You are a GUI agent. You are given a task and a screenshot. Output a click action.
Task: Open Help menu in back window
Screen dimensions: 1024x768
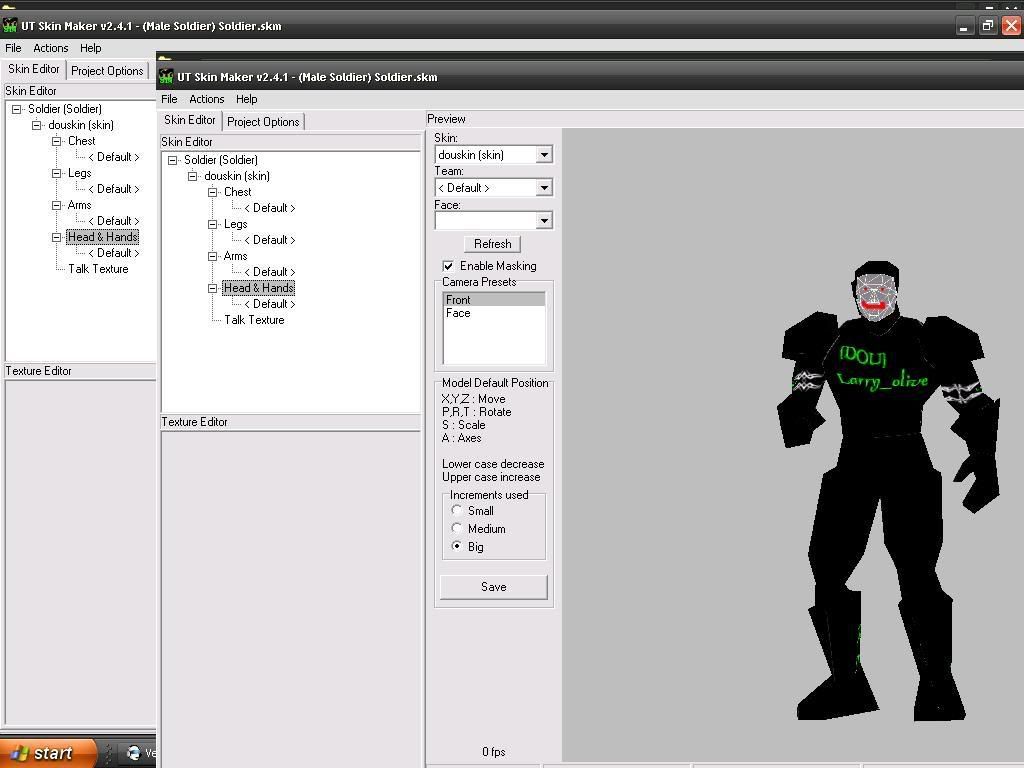[90, 48]
